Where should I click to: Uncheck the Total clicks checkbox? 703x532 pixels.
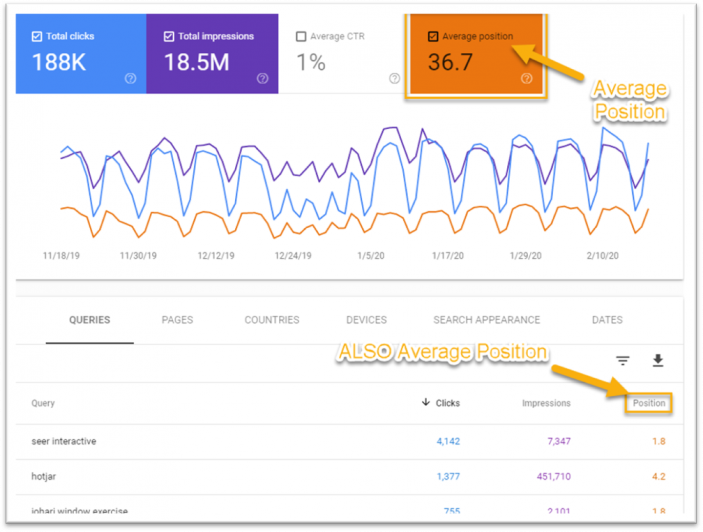tap(37, 36)
